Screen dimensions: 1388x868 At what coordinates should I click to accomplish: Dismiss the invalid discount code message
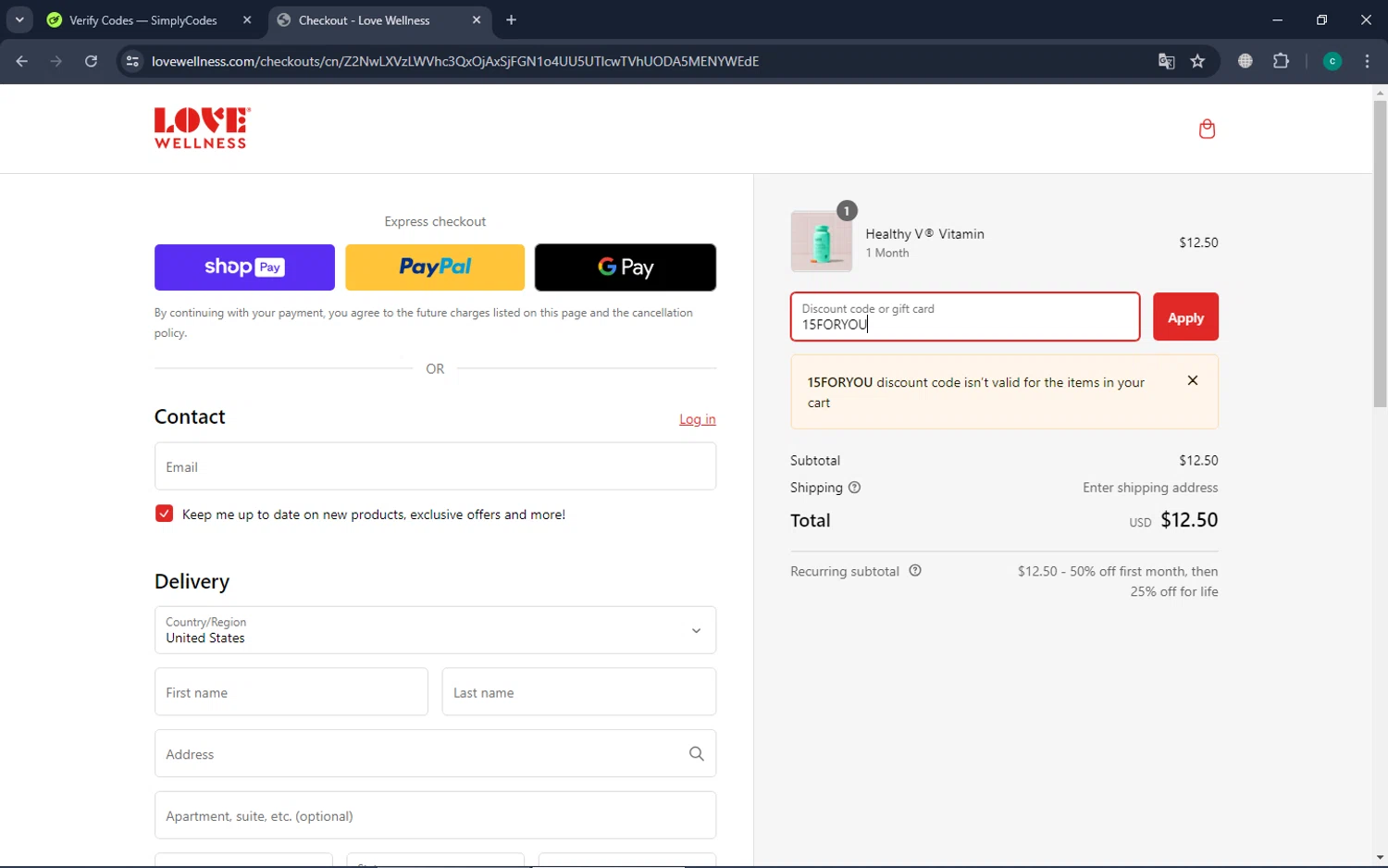pyautogui.click(x=1193, y=380)
